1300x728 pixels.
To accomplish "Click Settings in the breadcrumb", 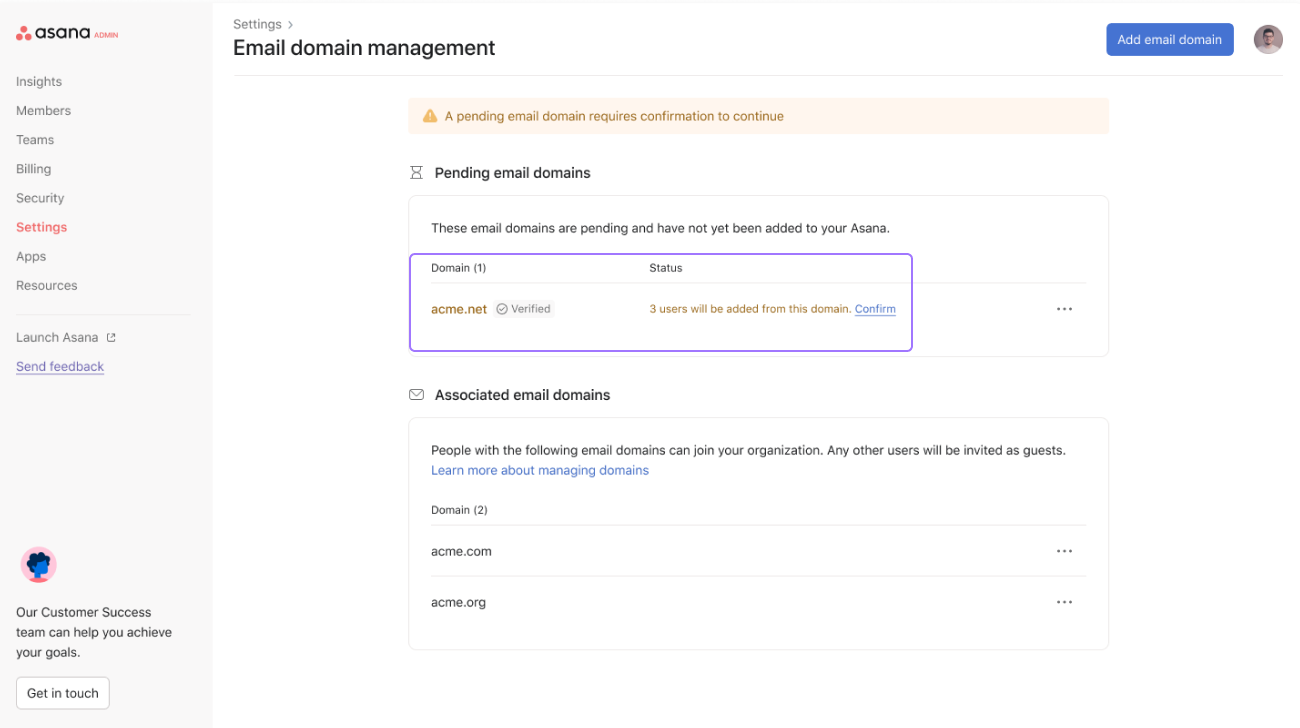I will point(257,24).
